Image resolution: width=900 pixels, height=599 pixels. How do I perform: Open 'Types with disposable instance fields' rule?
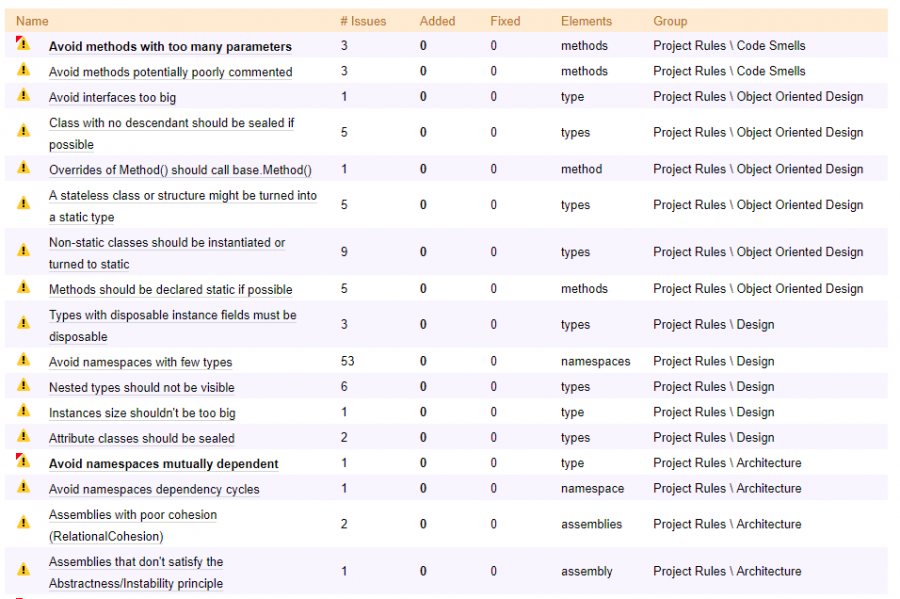click(x=172, y=316)
